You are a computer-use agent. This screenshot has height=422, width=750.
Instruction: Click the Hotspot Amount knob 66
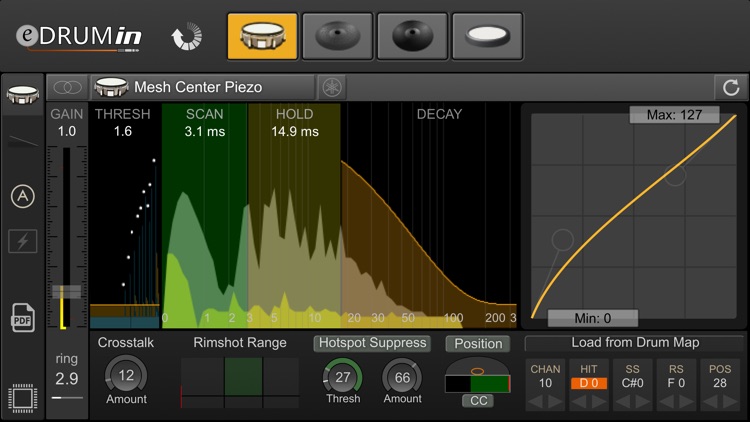pos(402,377)
